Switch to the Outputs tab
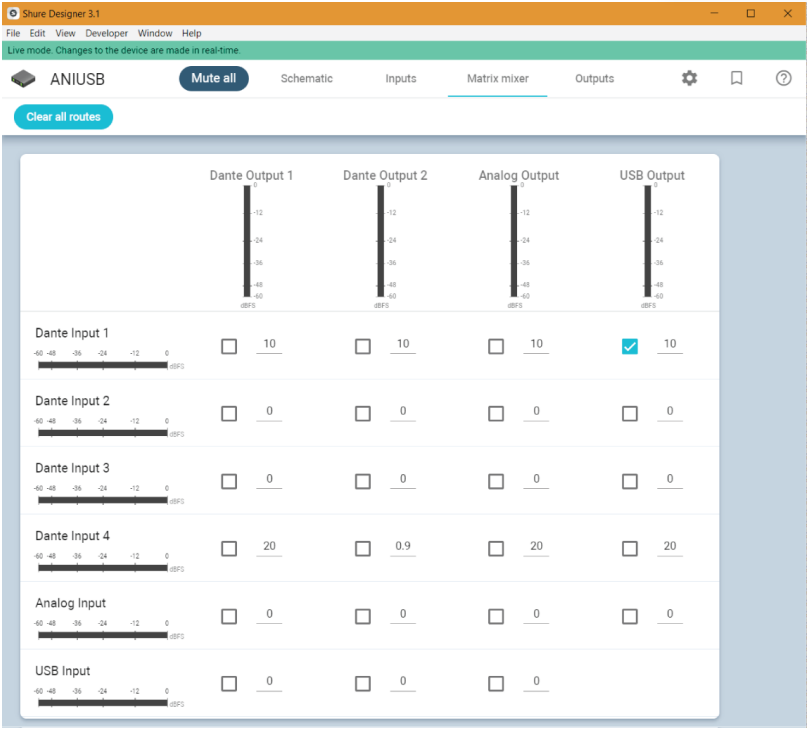 click(x=594, y=78)
